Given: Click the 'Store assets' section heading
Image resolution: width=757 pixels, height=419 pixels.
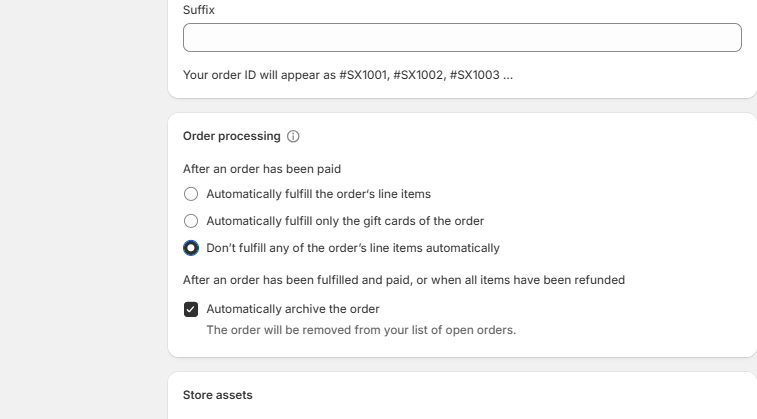Looking at the screenshot, I should point(218,395).
